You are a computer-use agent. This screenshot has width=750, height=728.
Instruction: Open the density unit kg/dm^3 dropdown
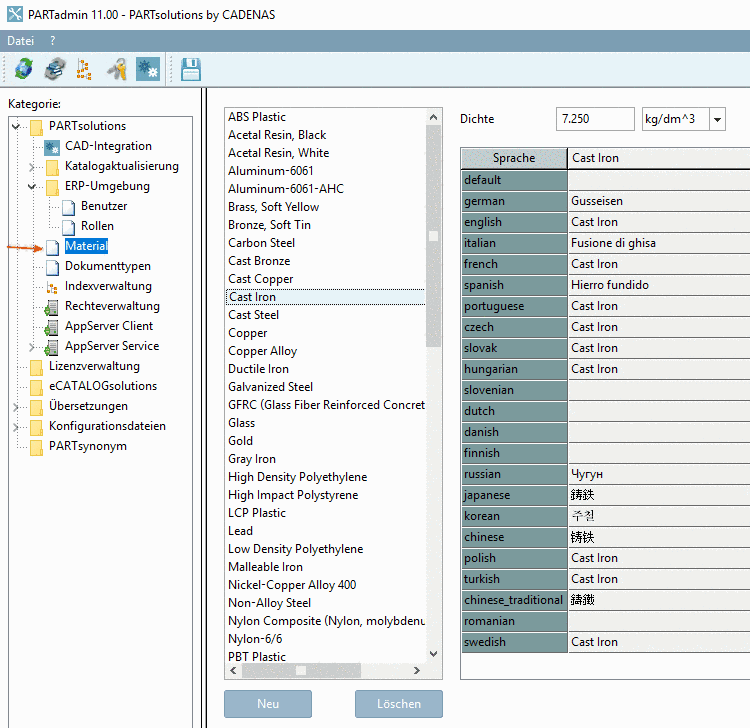718,119
